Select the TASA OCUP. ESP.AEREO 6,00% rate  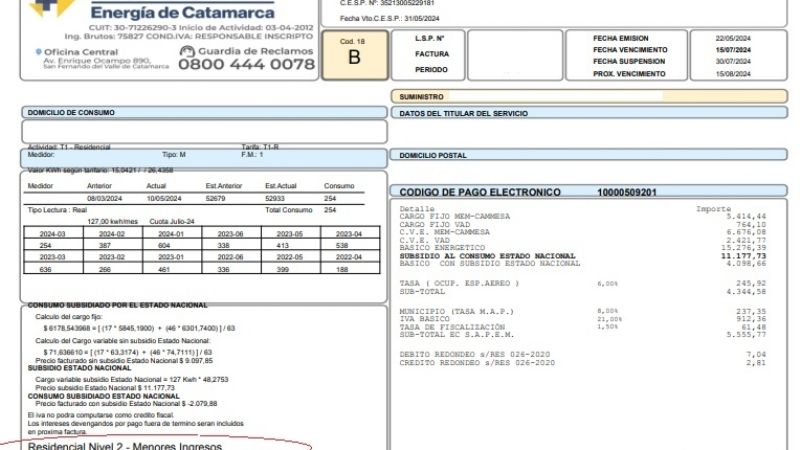coord(607,284)
